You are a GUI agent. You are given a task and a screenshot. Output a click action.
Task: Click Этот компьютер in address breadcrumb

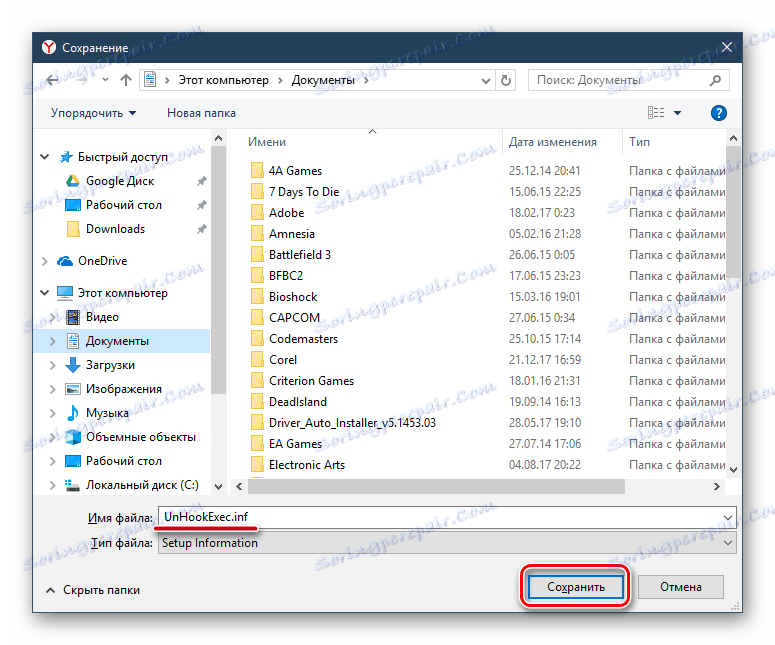tap(223, 80)
